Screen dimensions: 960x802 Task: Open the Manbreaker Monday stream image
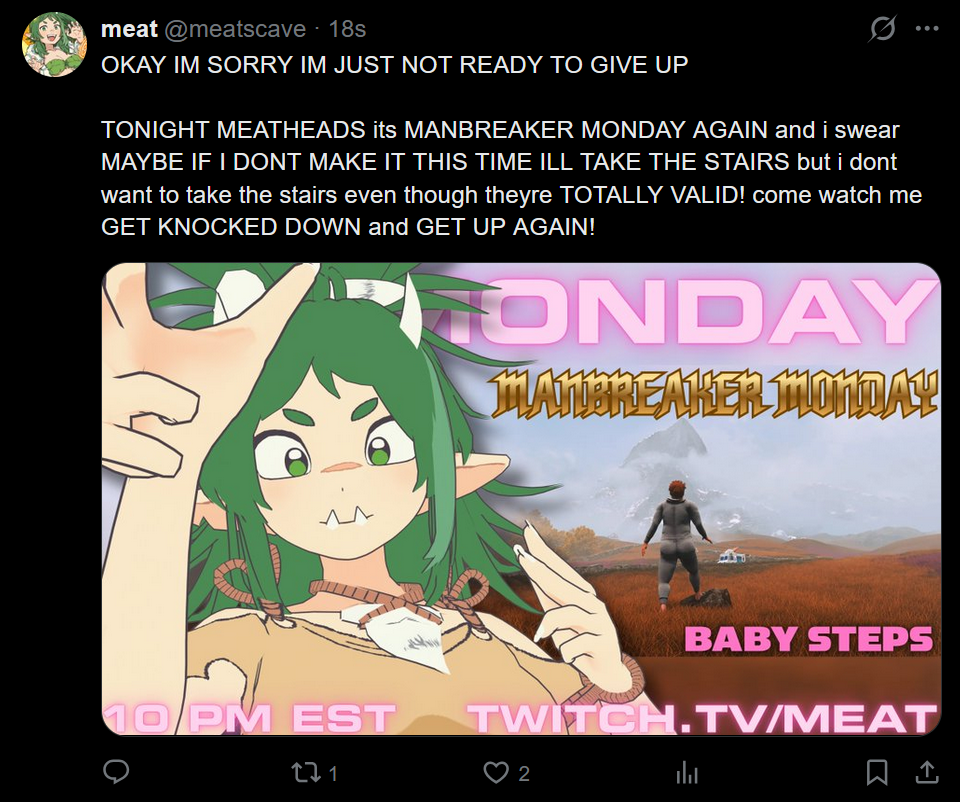click(521, 499)
